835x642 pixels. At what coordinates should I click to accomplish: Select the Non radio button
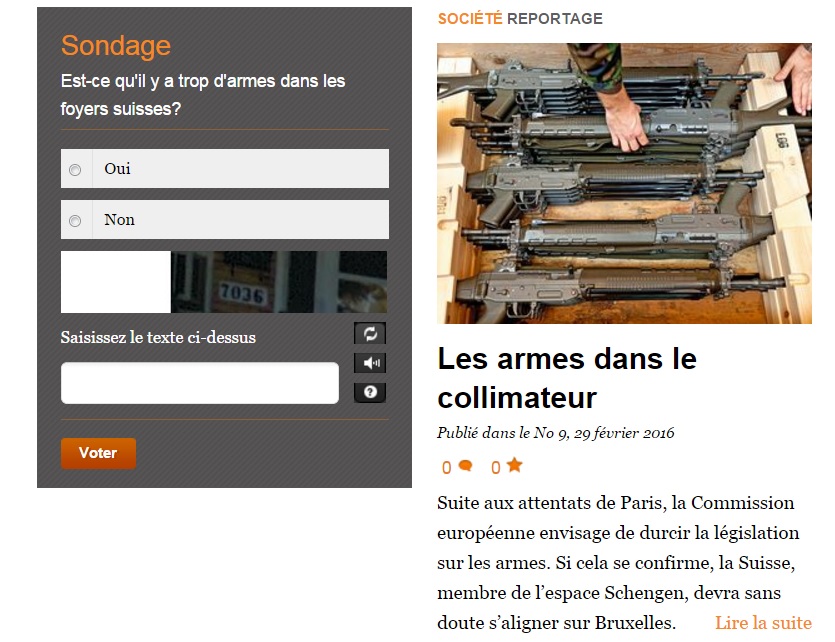75,221
